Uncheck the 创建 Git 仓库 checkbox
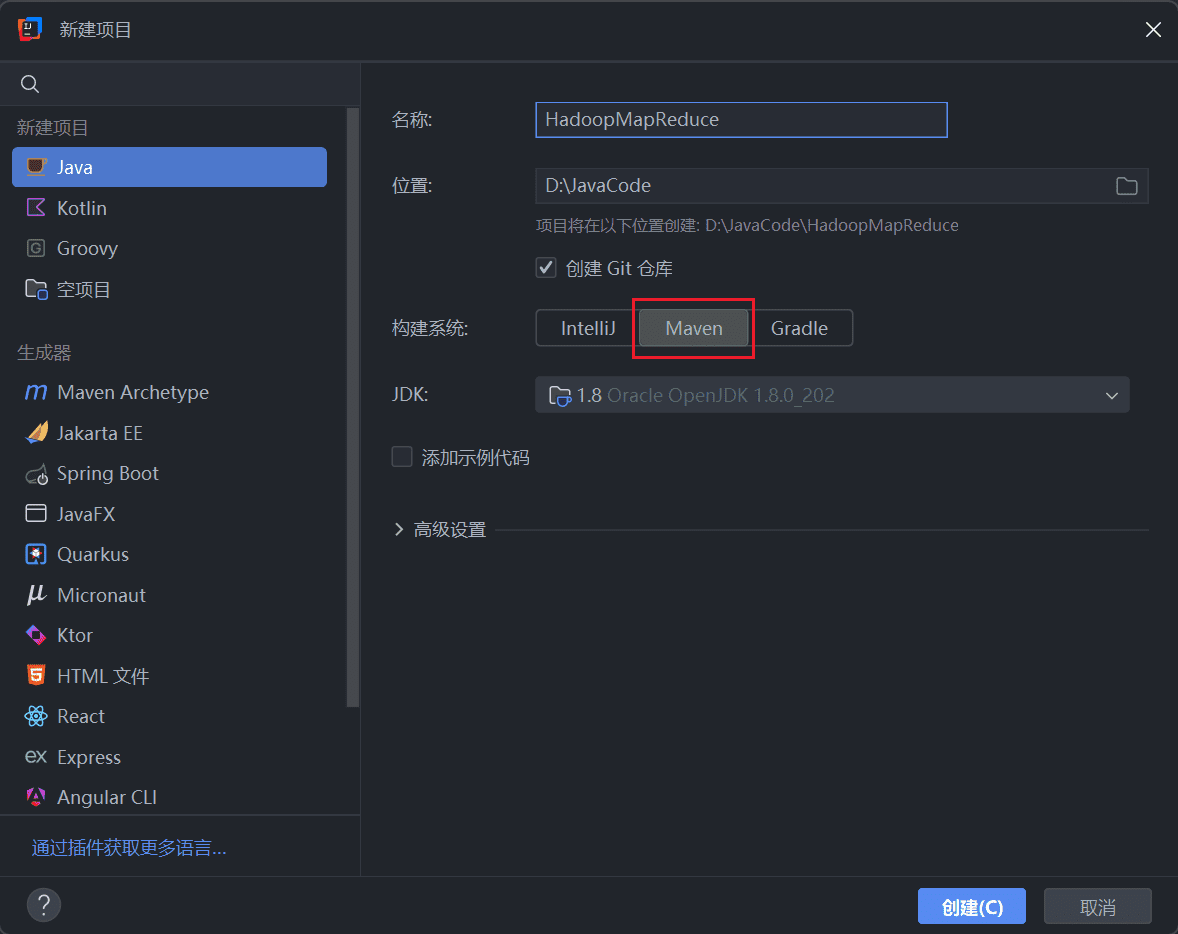Image resolution: width=1178 pixels, height=934 pixels. (546, 268)
